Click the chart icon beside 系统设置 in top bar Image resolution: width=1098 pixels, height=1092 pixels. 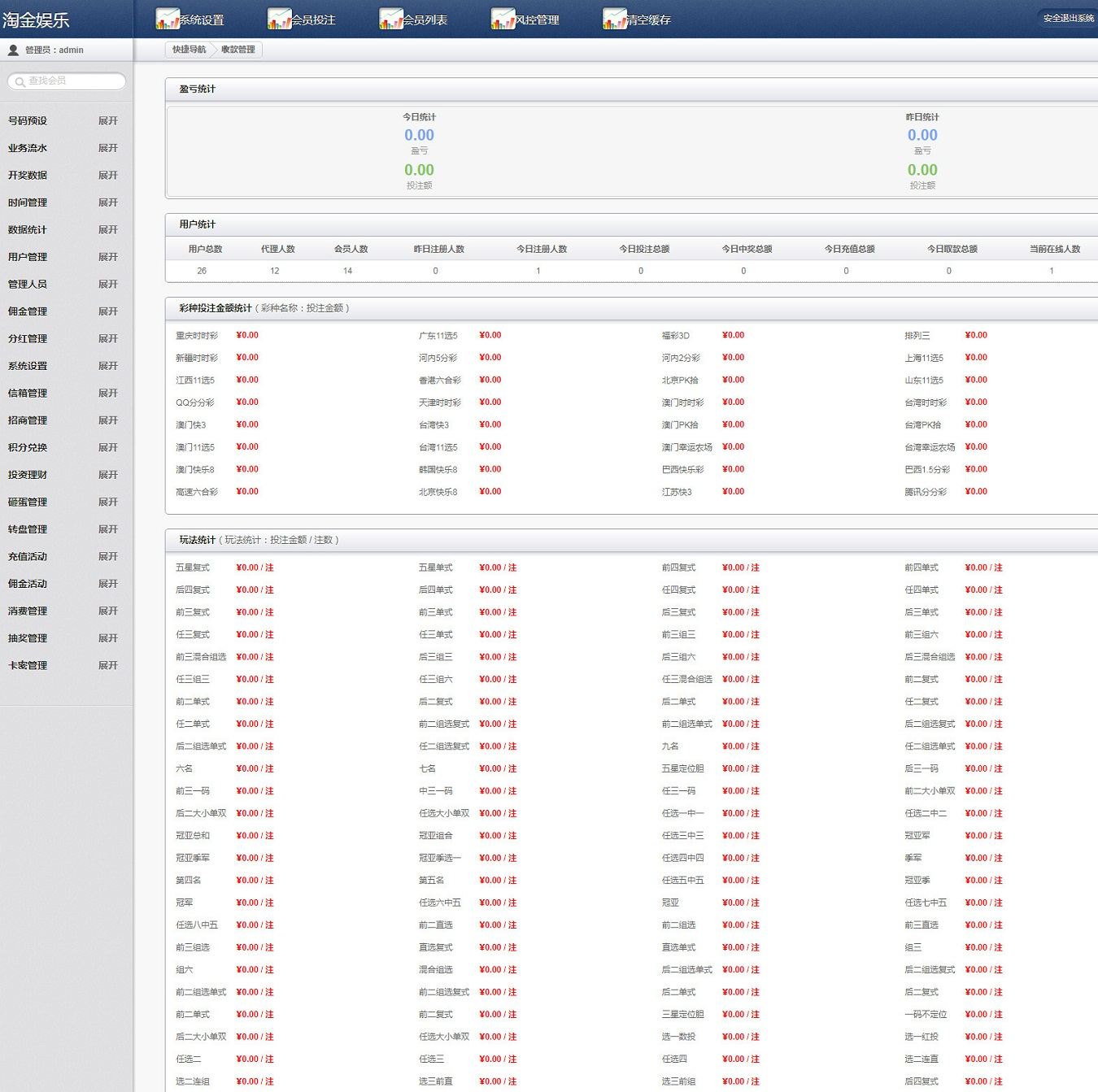click(x=167, y=20)
